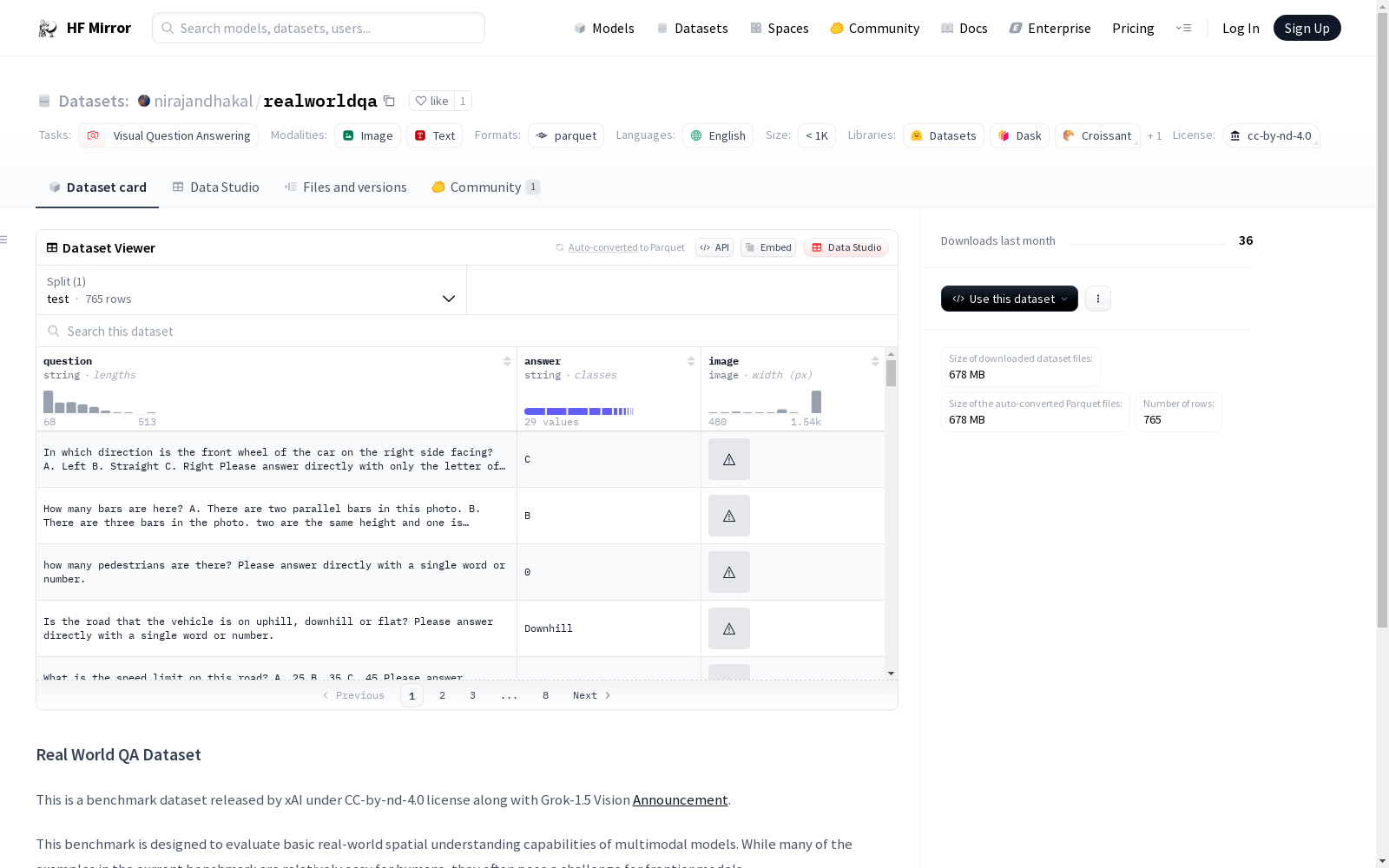
Task: Open the Community tab with 1 discussion
Action: [486, 187]
